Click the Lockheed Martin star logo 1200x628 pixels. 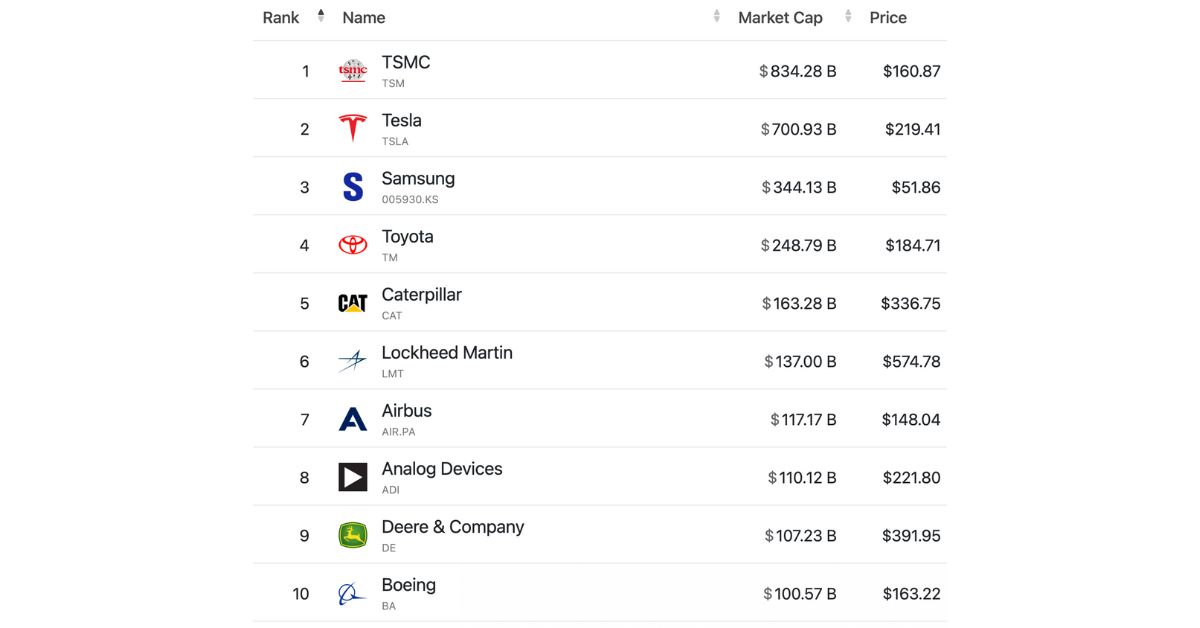[353, 361]
